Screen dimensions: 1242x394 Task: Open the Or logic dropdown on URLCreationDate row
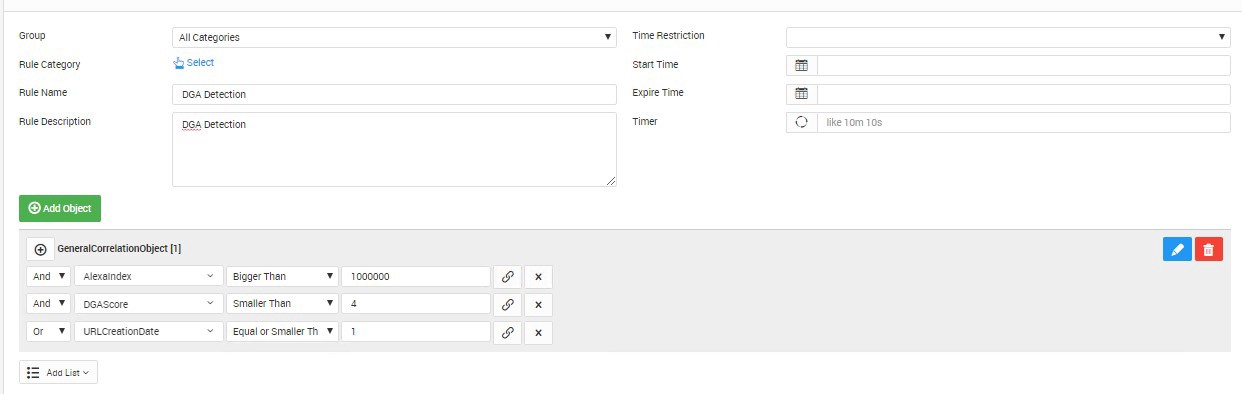(48, 331)
